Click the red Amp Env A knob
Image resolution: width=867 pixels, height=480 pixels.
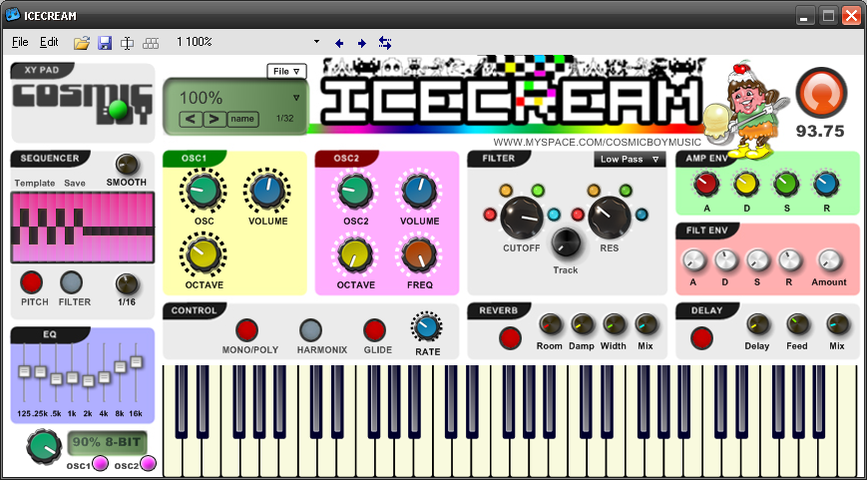(x=706, y=185)
